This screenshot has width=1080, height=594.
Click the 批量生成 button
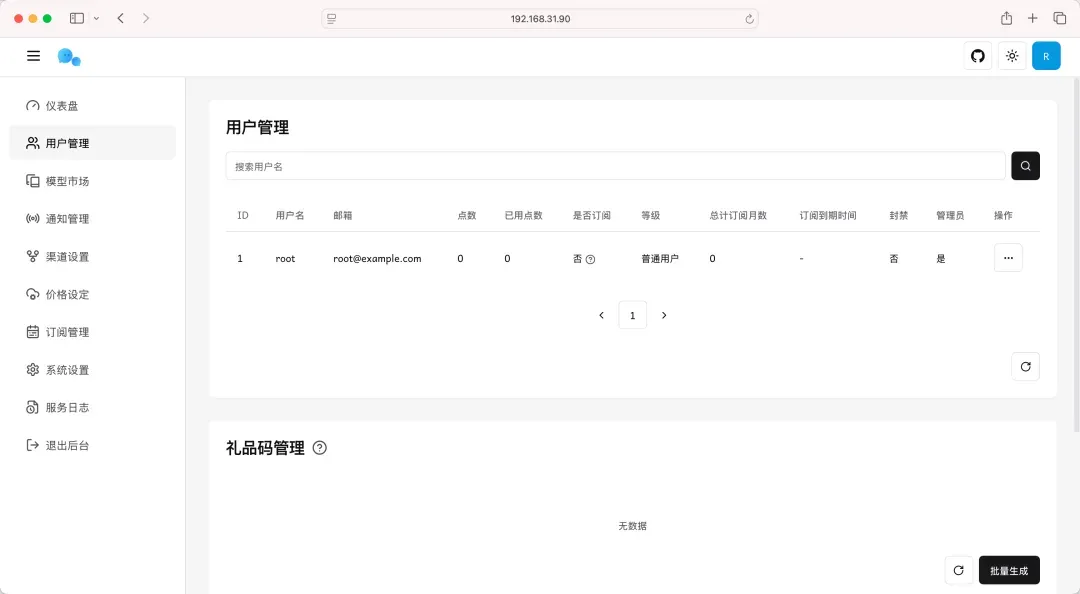tap(1009, 570)
